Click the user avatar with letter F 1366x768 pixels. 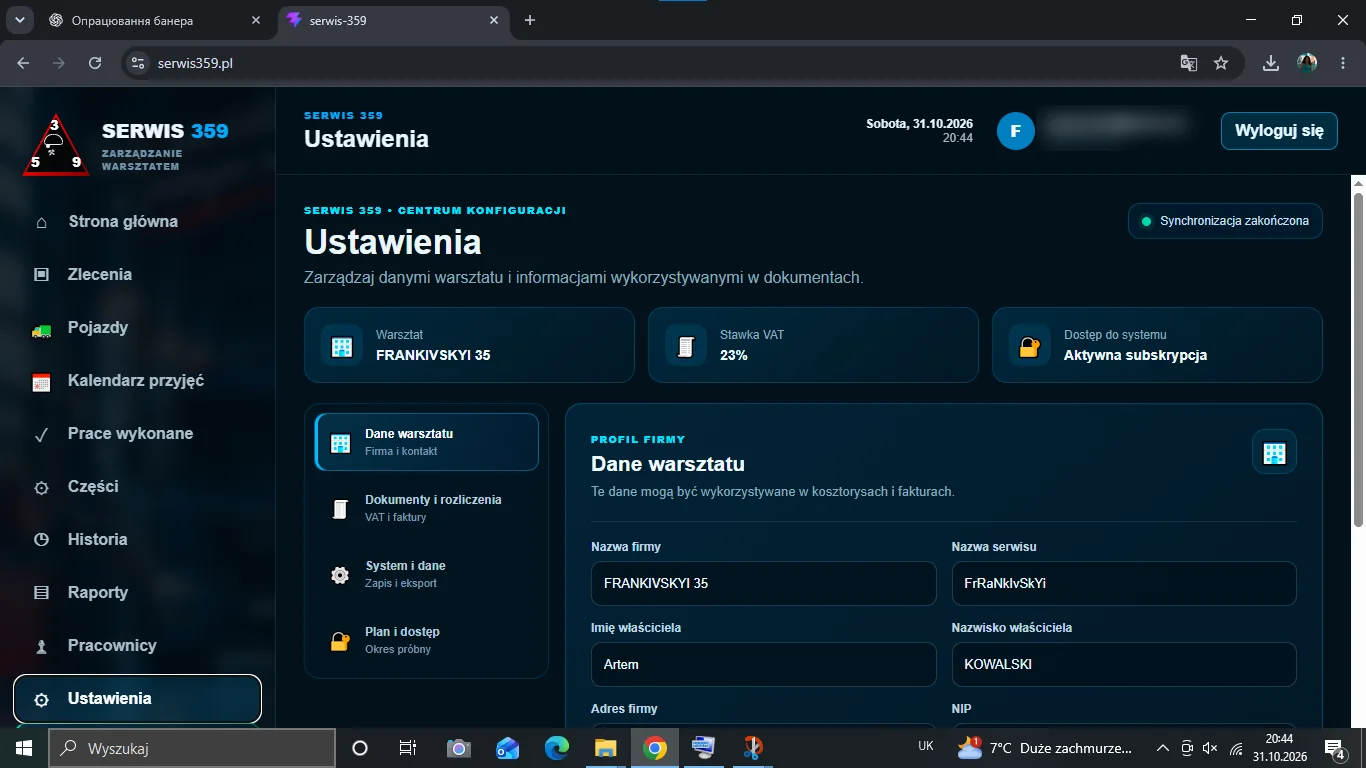pos(1016,131)
